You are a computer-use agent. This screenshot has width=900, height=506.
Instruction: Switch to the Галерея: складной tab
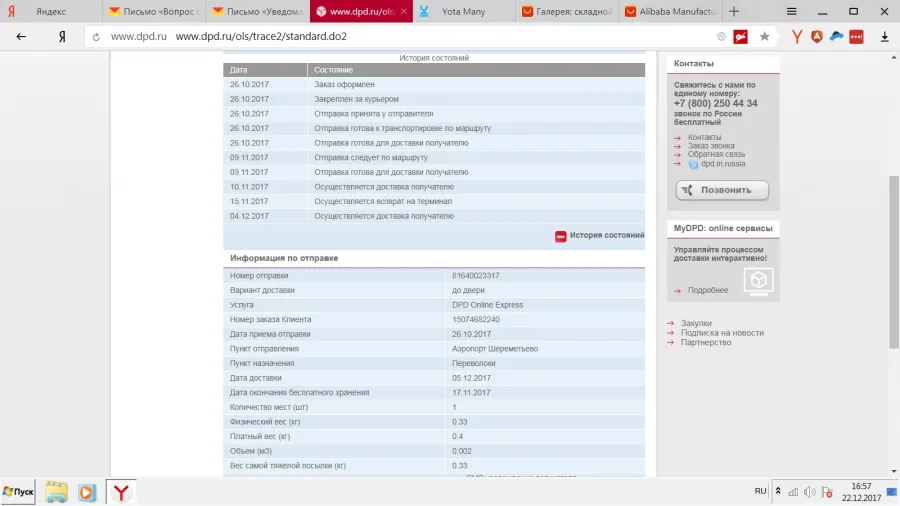pos(568,11)
